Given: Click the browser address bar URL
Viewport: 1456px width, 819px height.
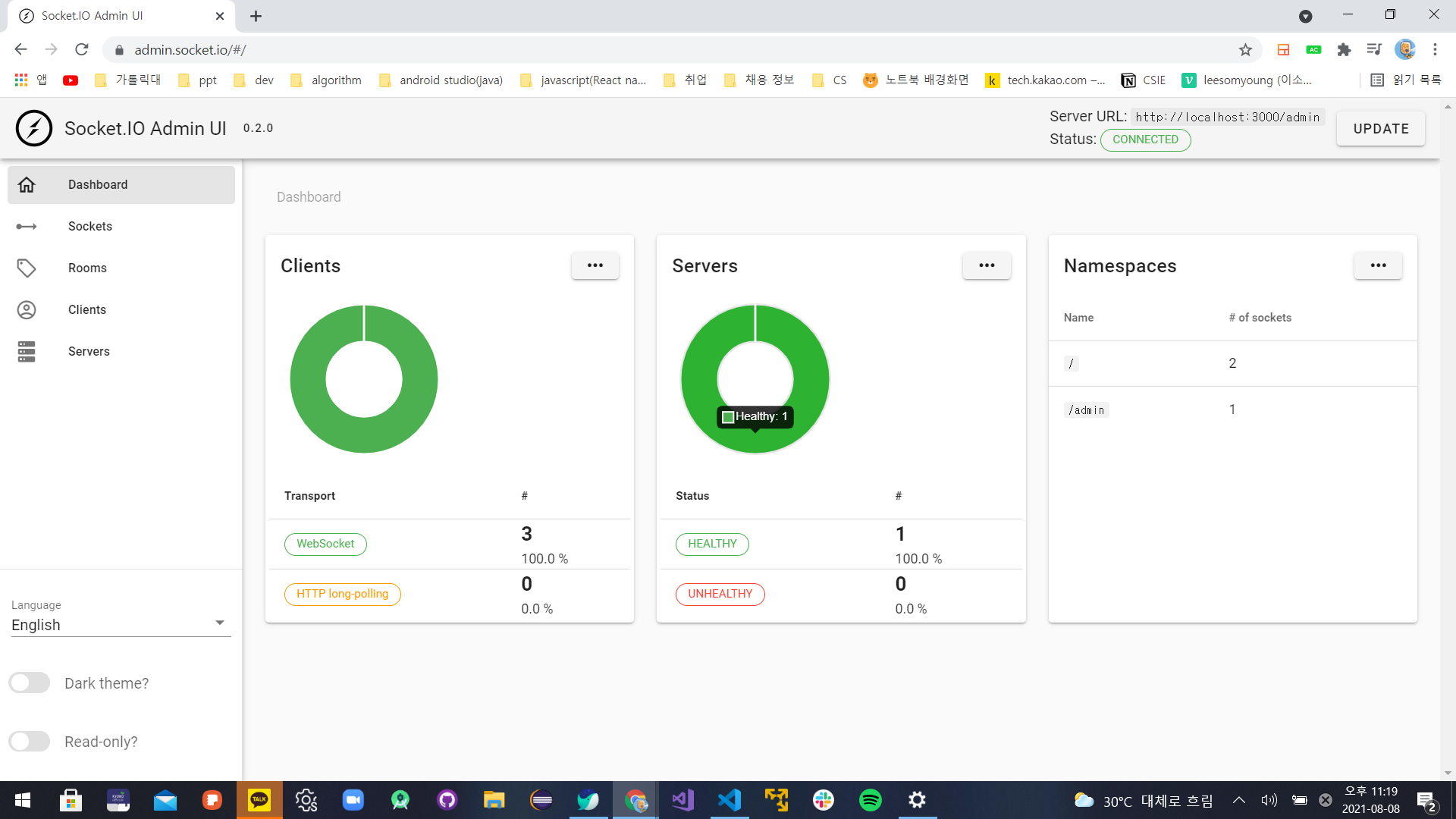Looking at the screenshot, I should (x=190, y=50).
